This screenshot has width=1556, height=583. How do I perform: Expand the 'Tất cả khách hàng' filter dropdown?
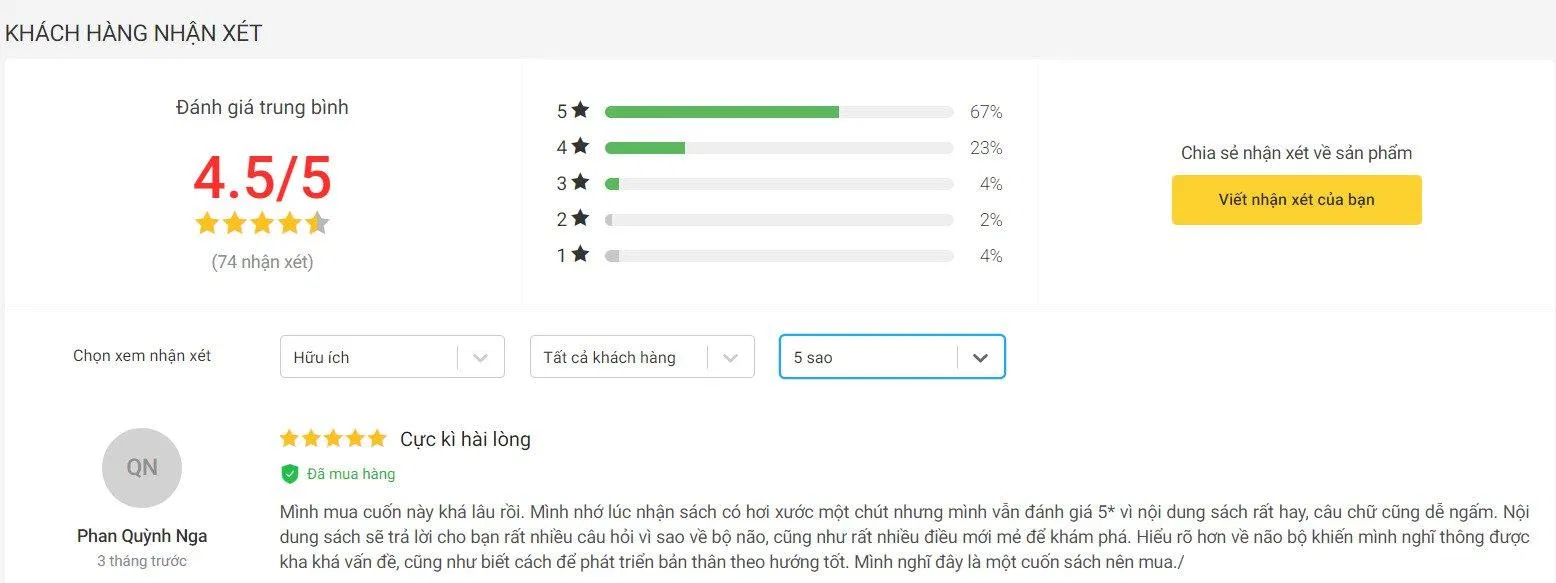(641, 356)
